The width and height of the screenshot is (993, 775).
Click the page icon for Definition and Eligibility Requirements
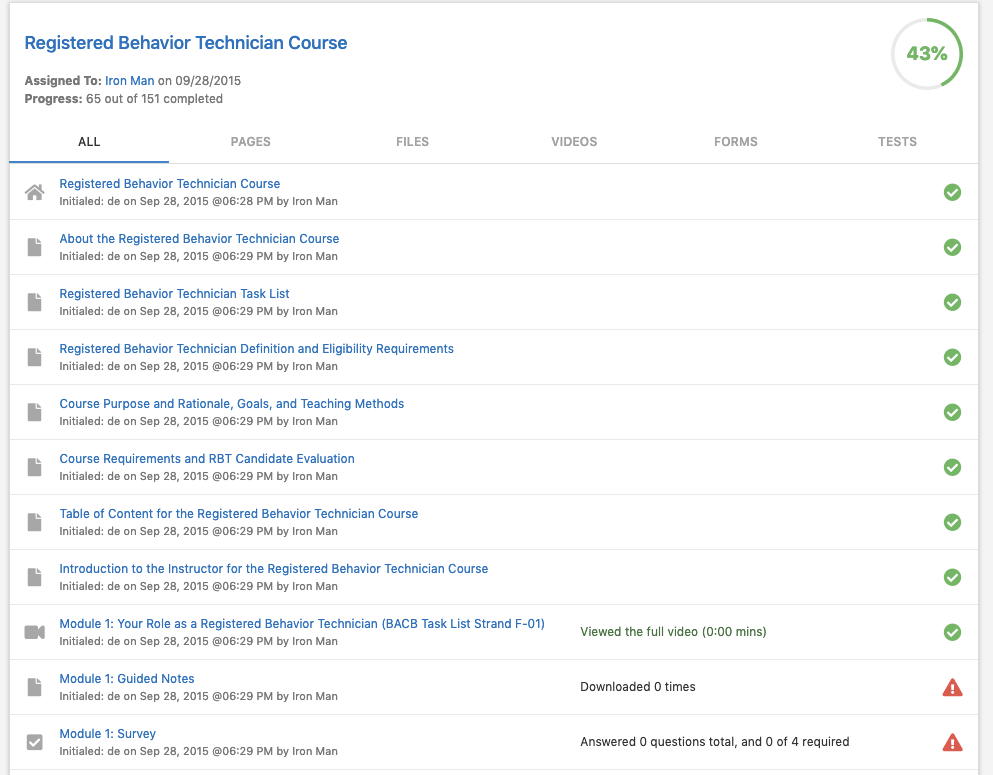click(35, 357)
